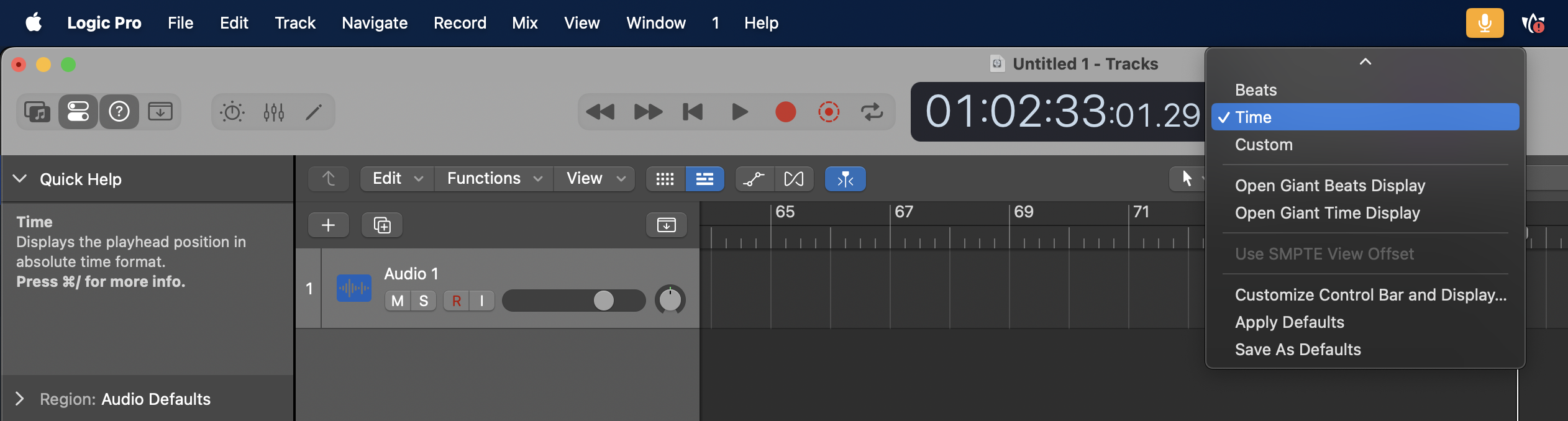1568x421 pixels.
Task: Record-enable the Audio 1 track
Action: point(457,301)
